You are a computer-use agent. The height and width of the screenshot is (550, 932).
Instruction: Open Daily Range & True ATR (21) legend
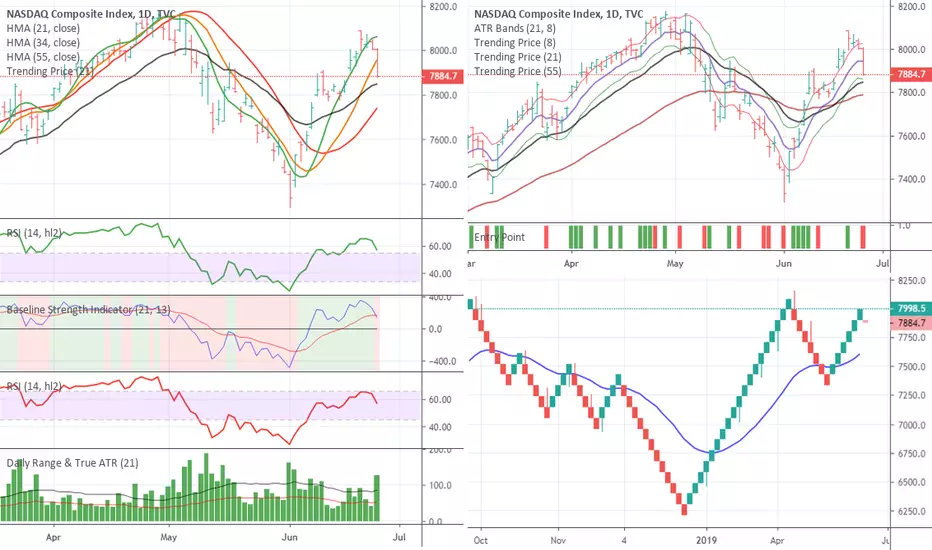[x=73, y=463]
